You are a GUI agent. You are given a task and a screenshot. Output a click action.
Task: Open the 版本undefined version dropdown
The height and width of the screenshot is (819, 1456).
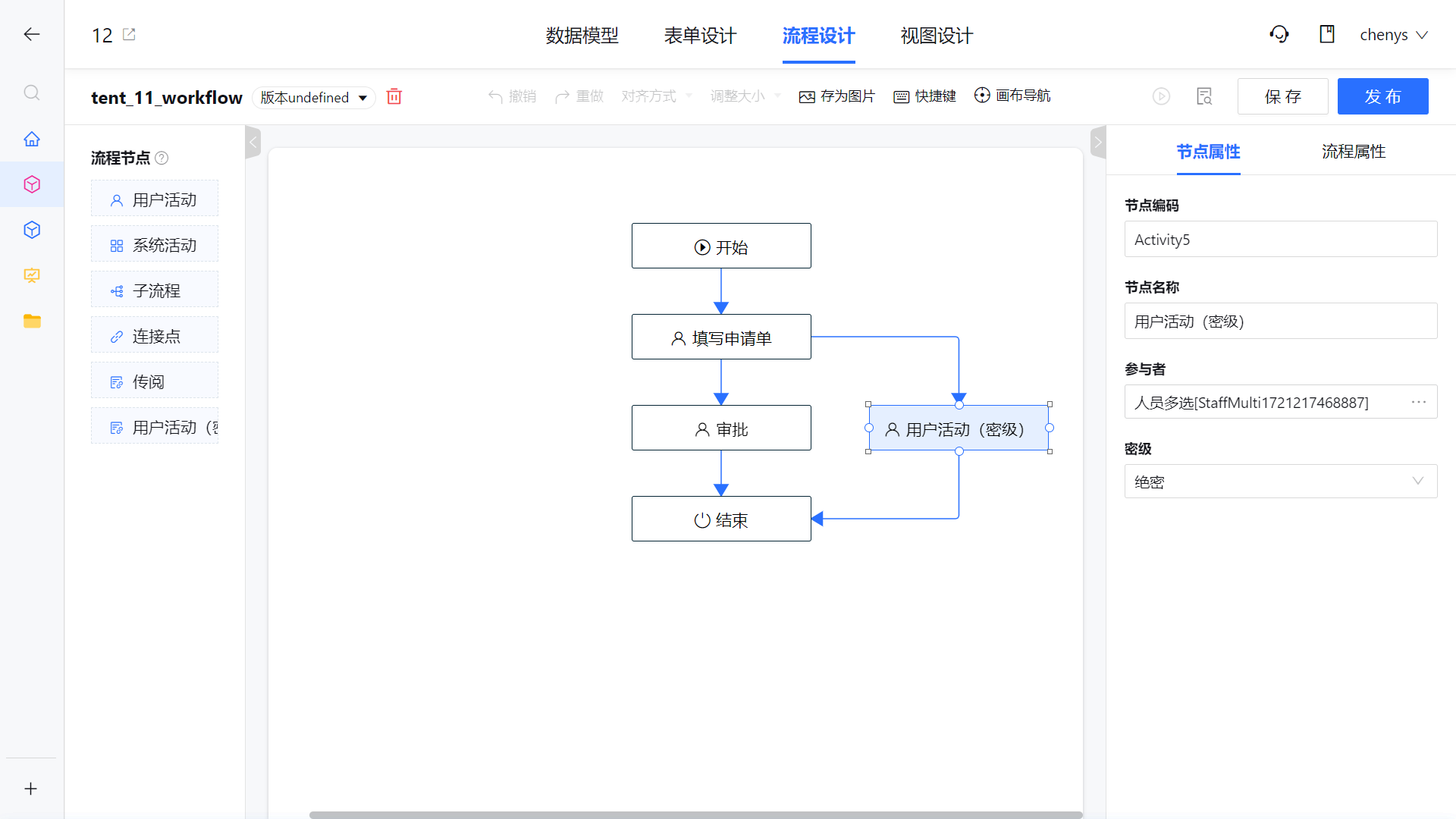click(314, 97)
